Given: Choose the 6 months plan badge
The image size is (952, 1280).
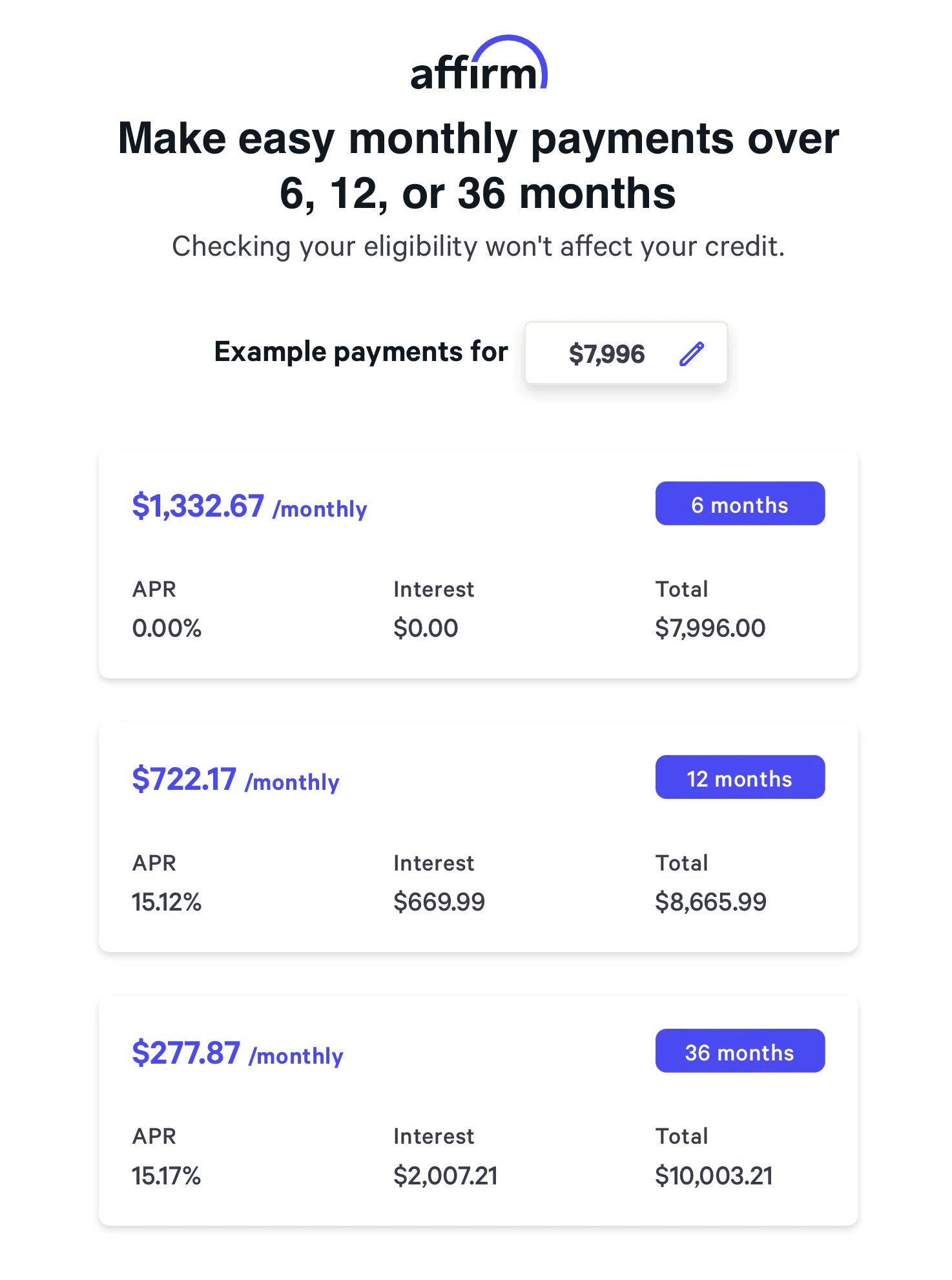Looking at the screenshot, I should [x=740, y=504].
